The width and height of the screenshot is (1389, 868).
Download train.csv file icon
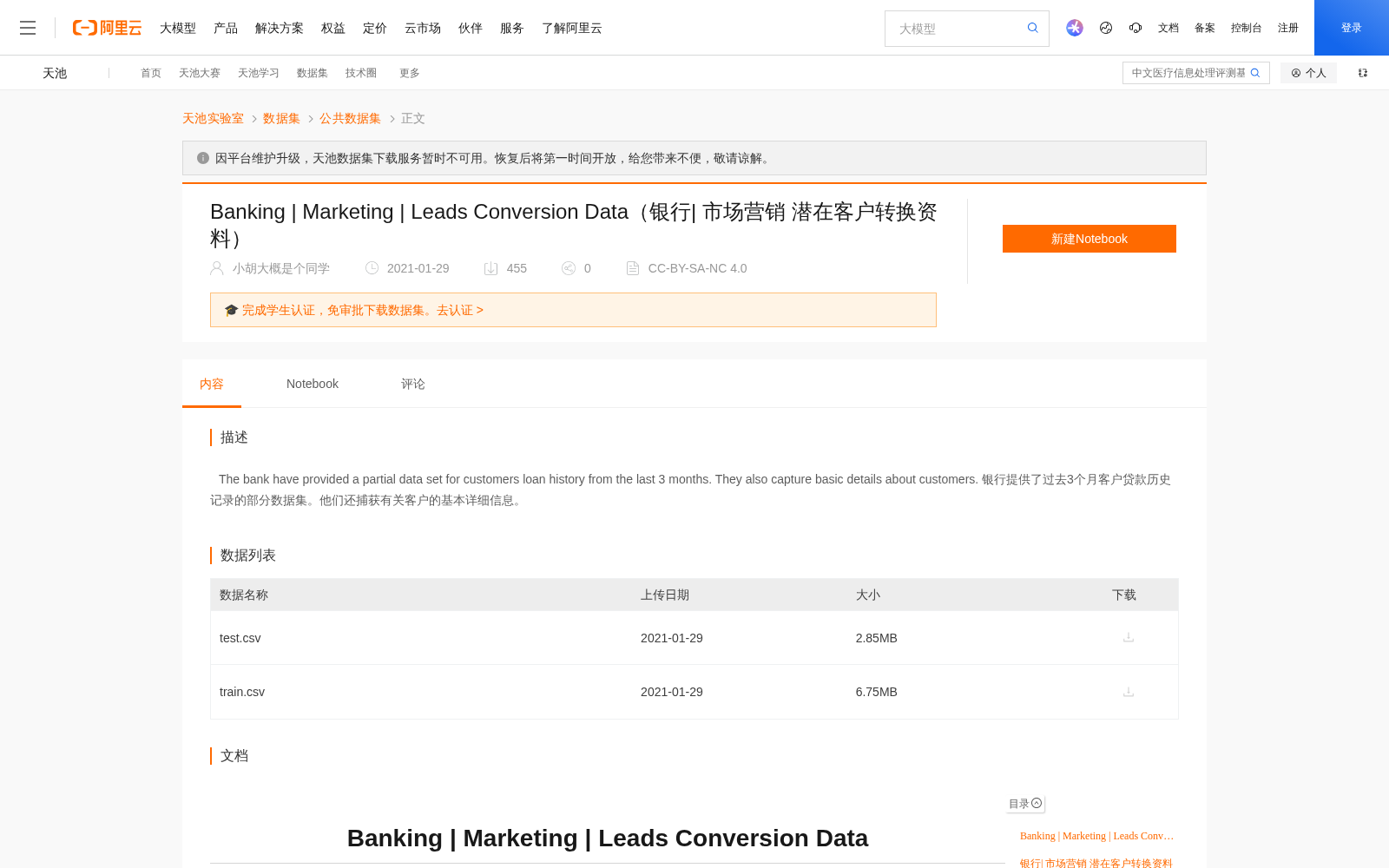tap(1129, 692)
